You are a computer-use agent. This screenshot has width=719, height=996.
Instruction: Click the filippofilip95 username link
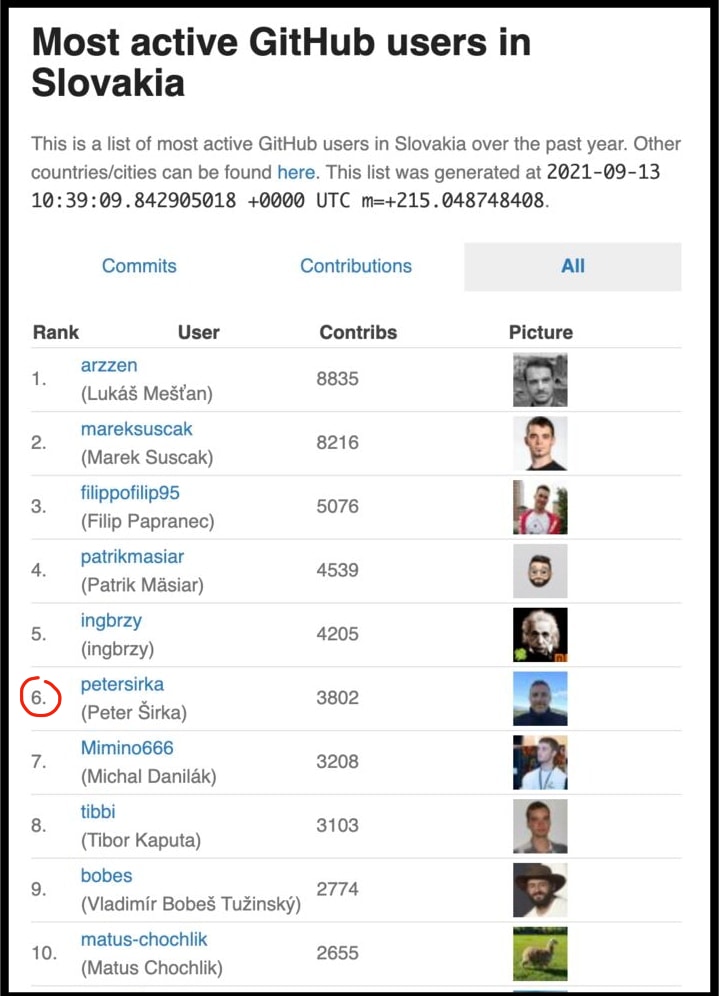129,493
